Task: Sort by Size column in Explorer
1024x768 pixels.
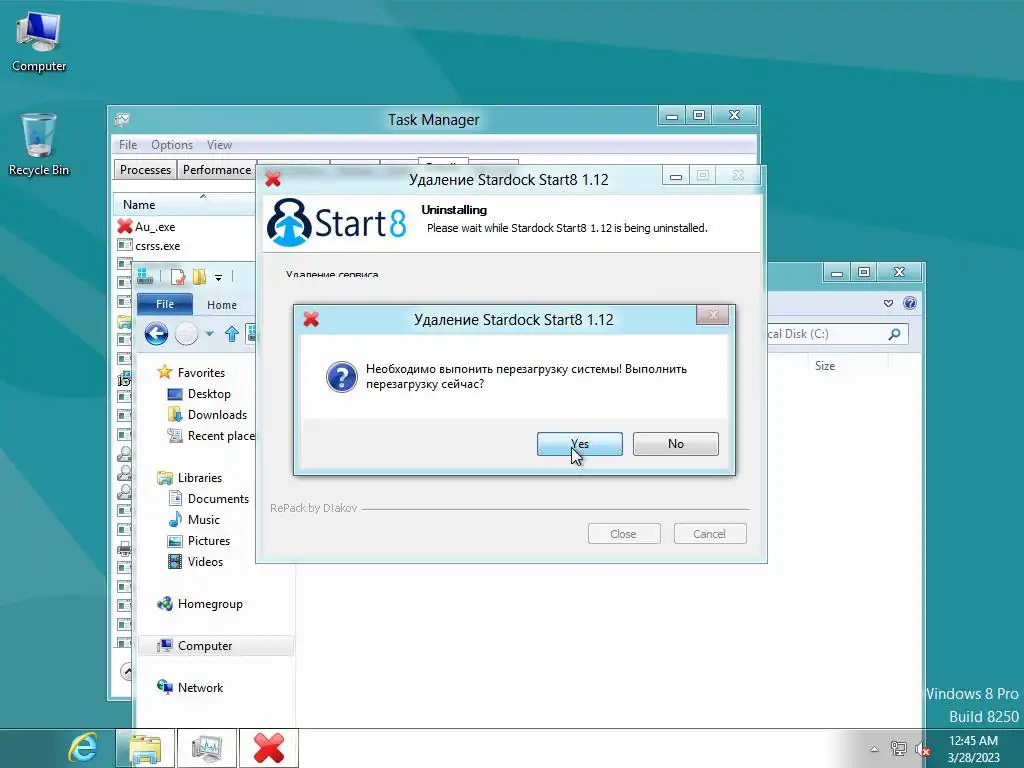Action: pos(825,366)
